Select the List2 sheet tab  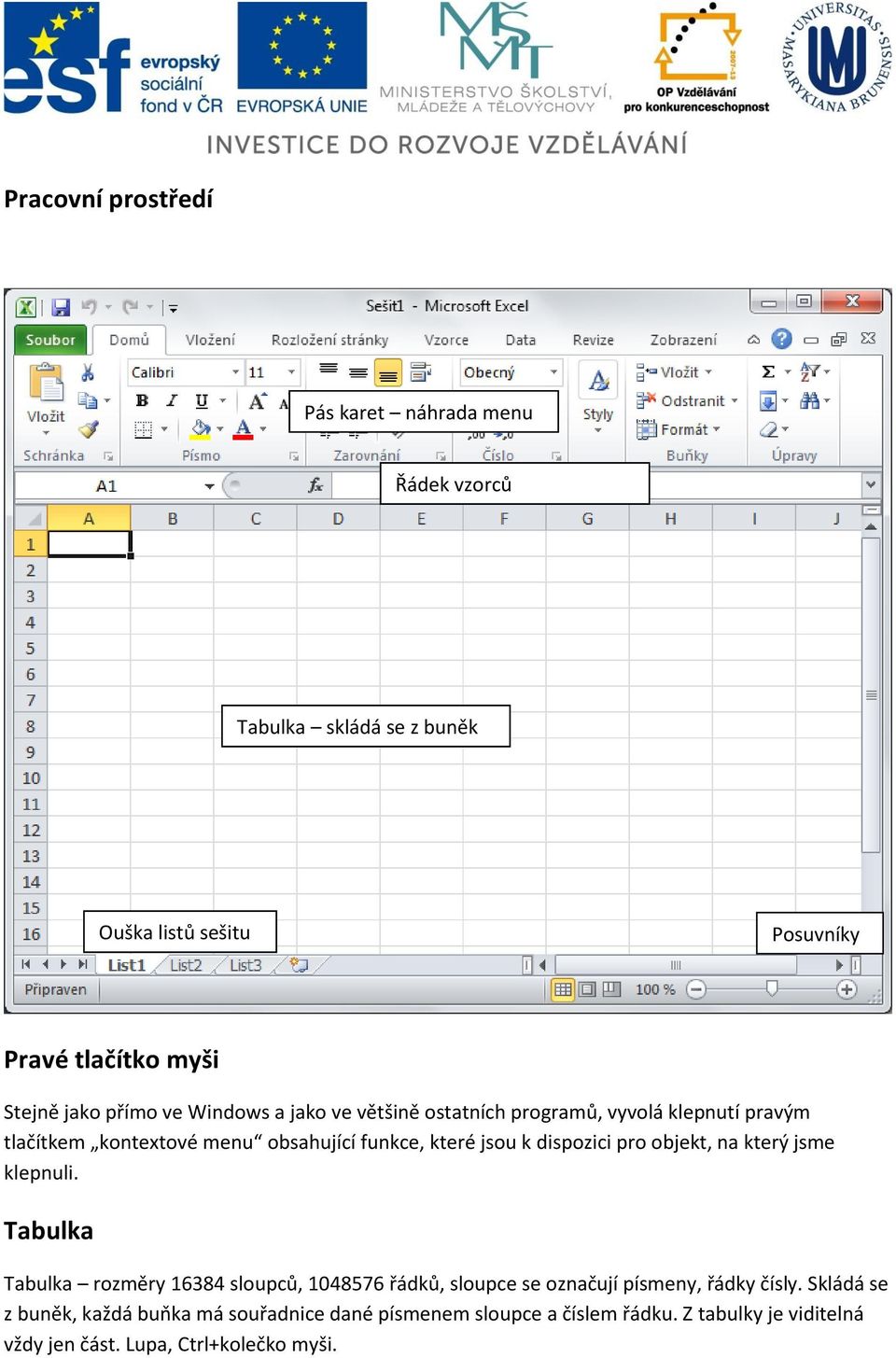[x=186, y=965]
